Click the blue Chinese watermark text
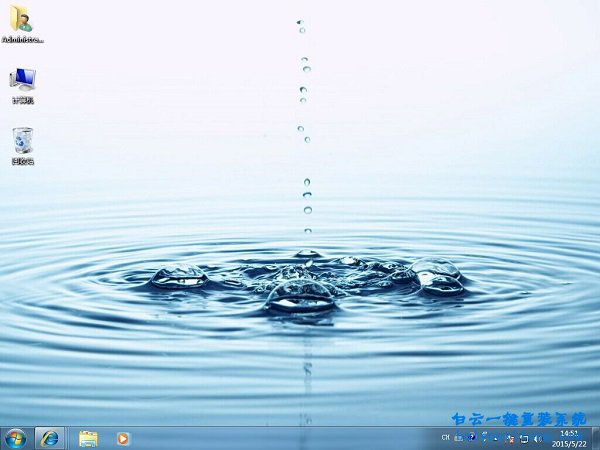600x450 pixels. click(x=520, y=419)
